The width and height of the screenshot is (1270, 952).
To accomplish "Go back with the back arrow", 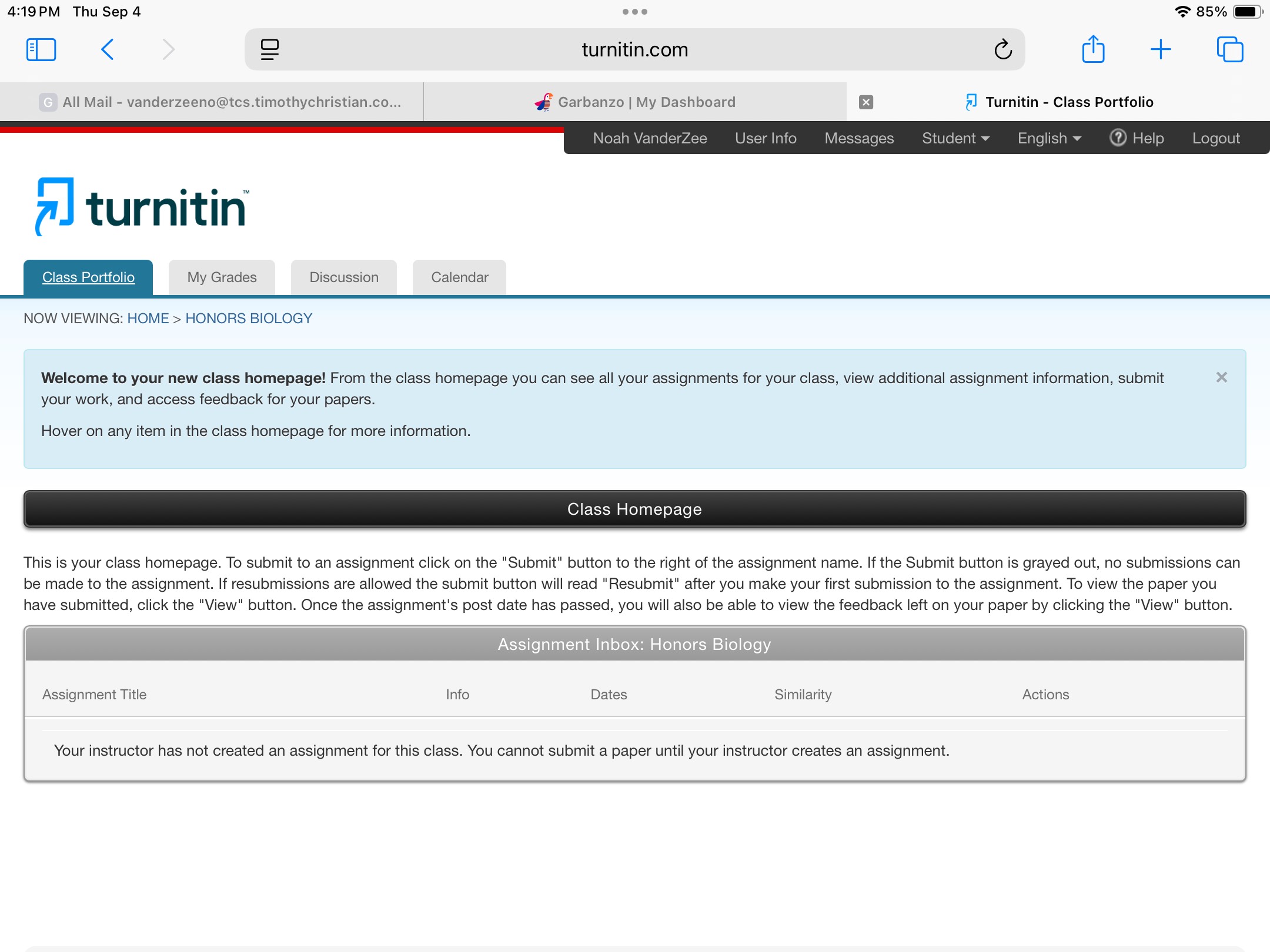I will tap(107, 49).
